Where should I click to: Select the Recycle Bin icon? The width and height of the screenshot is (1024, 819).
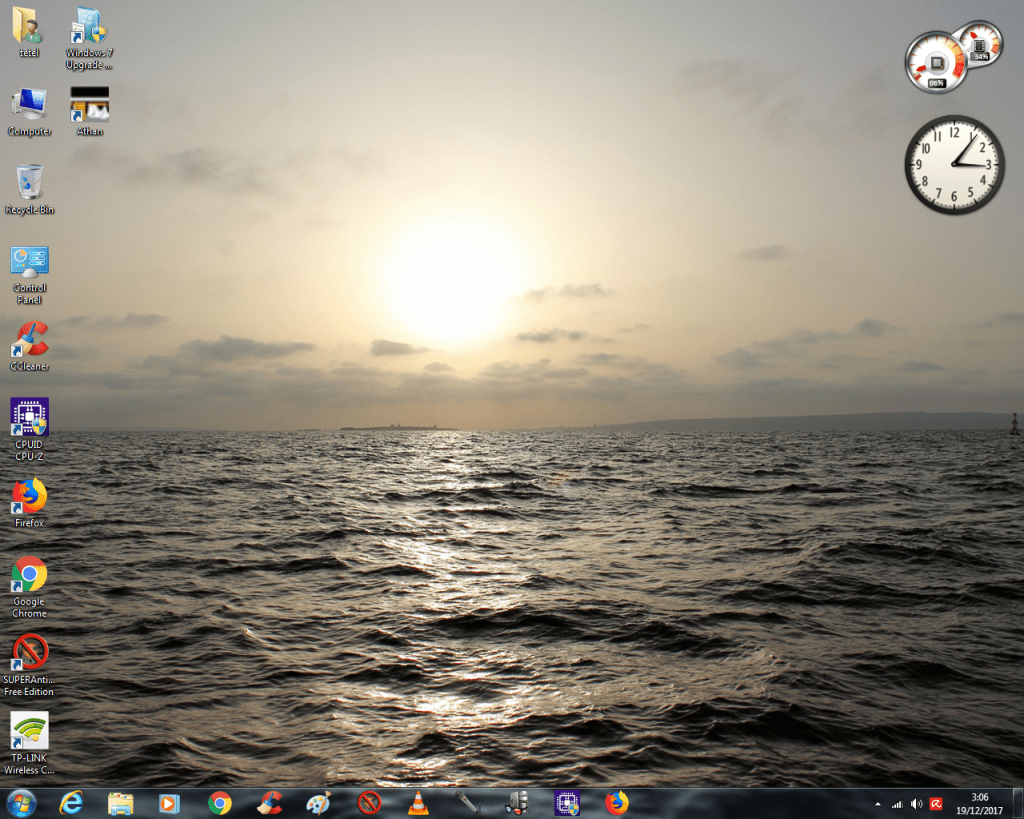click(29, 183)
